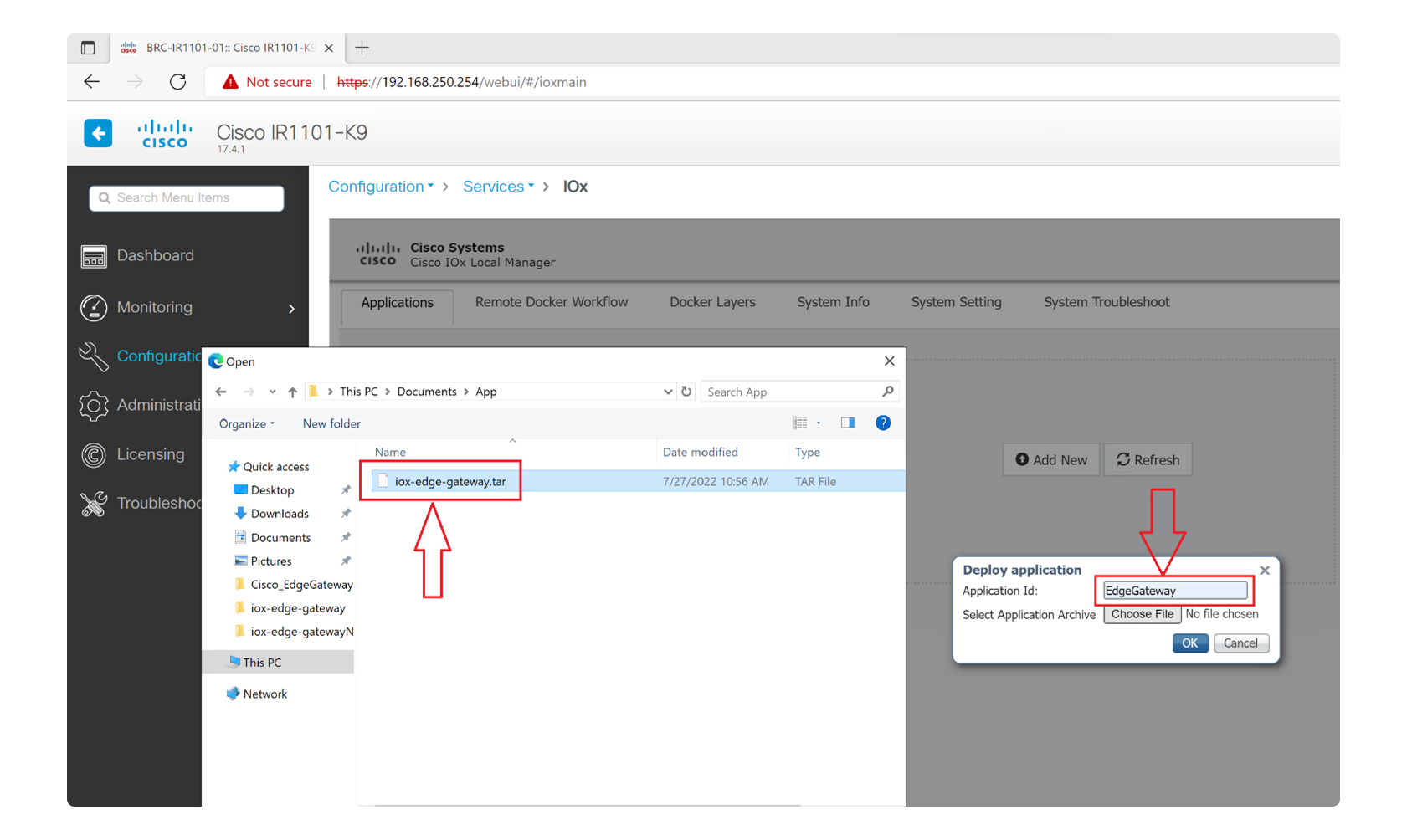This screenshot has height=840, width=1407.
Task: Open the Dashboard icon in sidebar
Action: [x=94, y=256]
